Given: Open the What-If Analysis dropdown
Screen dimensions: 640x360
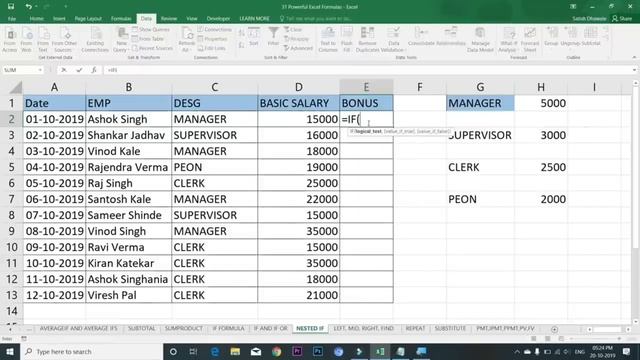Looking at the screenshot, I should coord(509,40).
